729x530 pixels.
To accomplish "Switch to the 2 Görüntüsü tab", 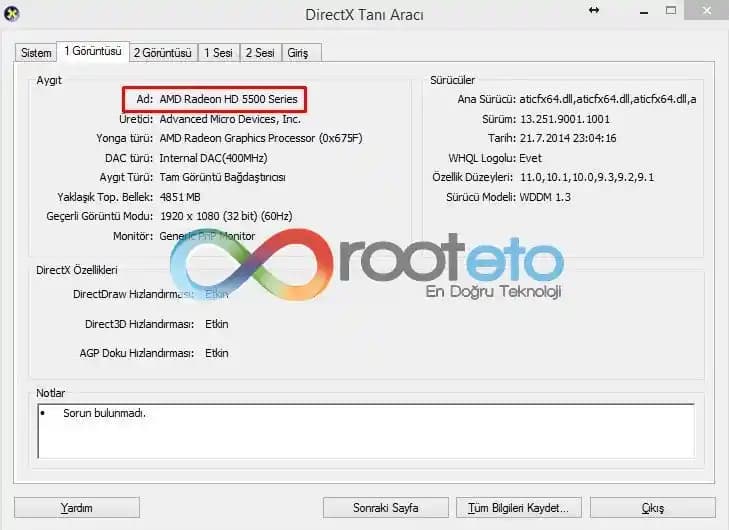I will 163,53.
